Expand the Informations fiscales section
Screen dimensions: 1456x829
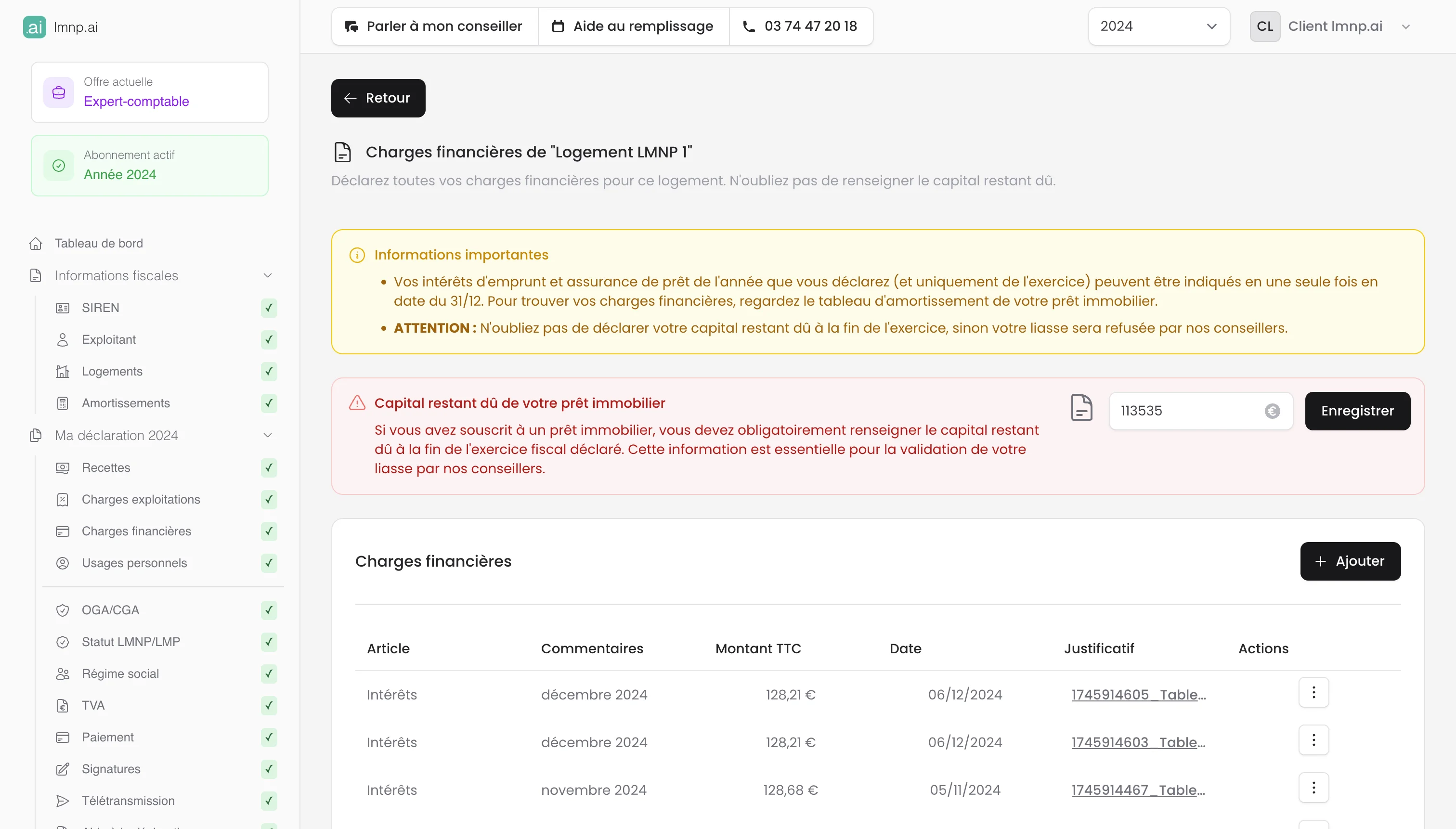click(267, 275)
